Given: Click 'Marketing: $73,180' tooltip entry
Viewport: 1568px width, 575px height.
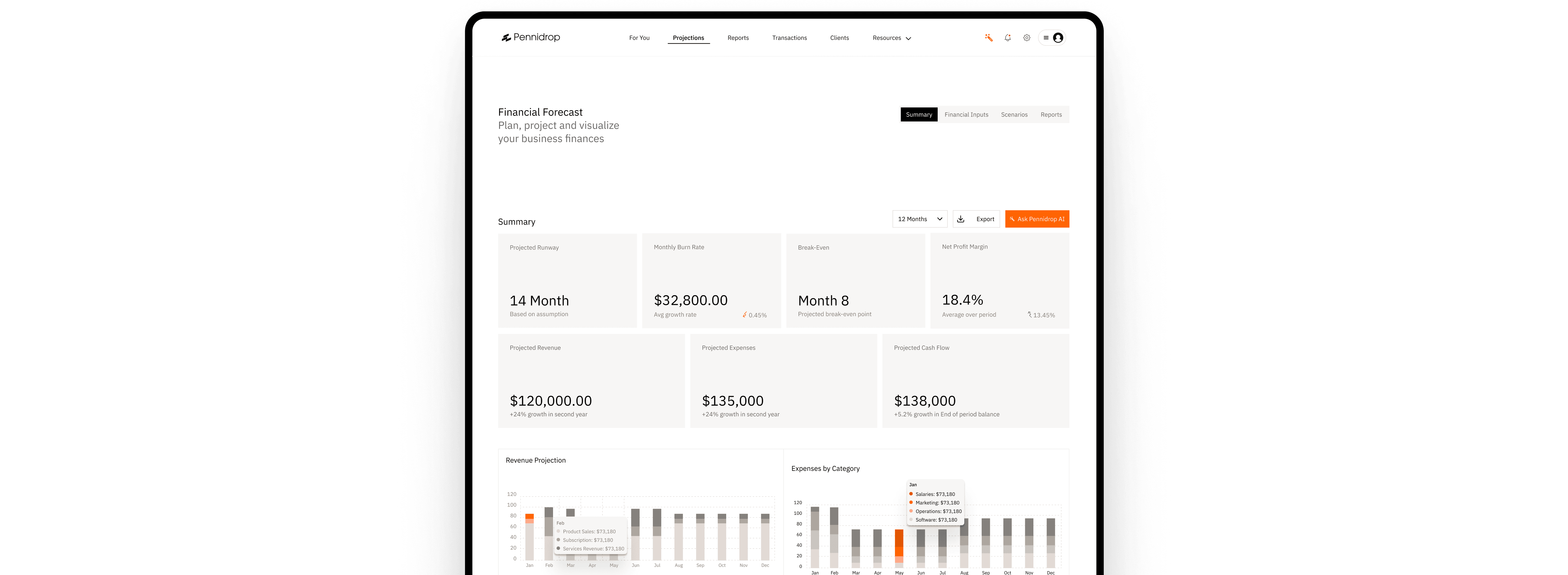Looking at the screenshot, I should (937, 503).
